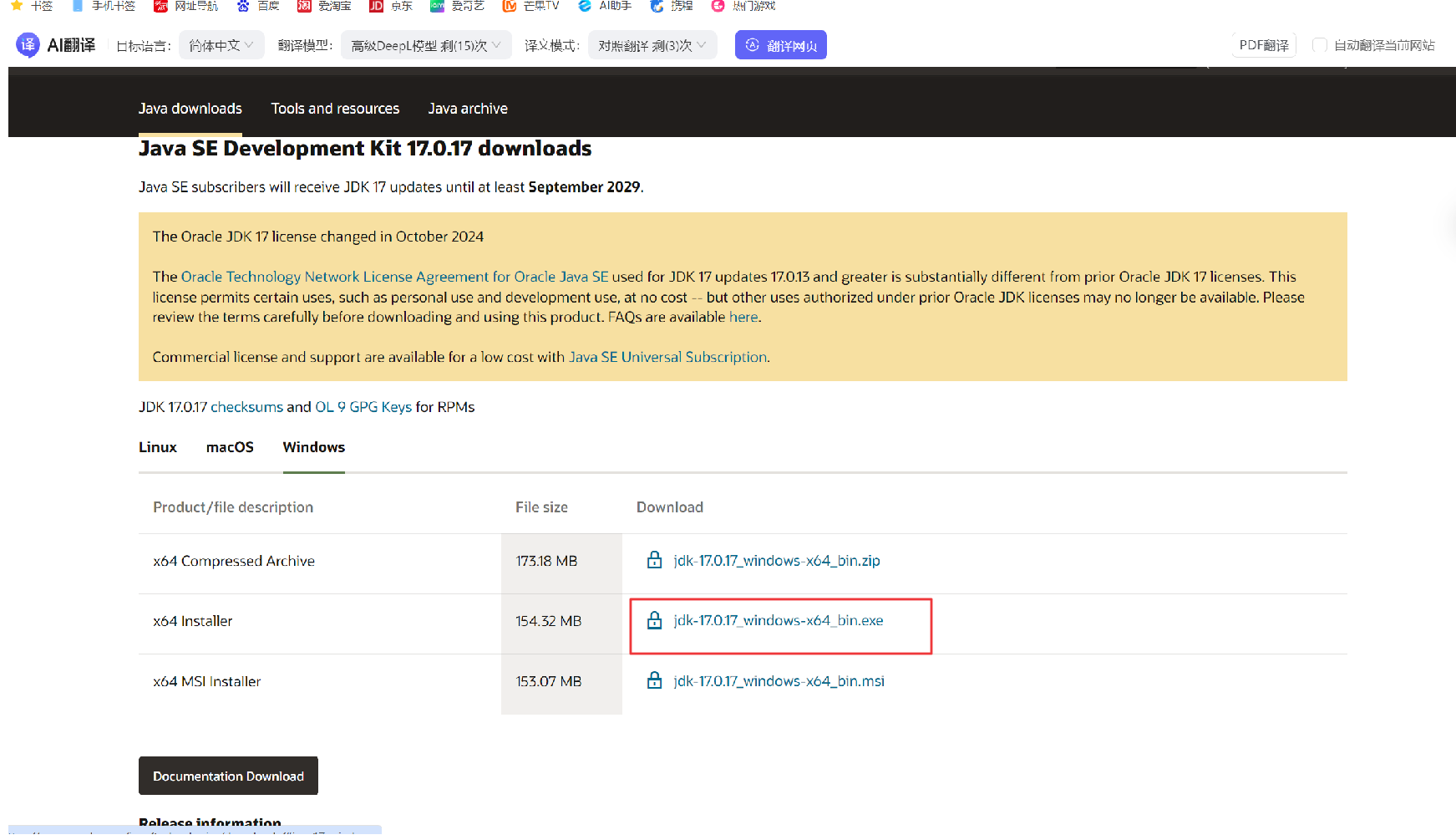Enable 自动翻译当前网站 checkbox
The image size is (1456, 840).
tap(1320, 45)
